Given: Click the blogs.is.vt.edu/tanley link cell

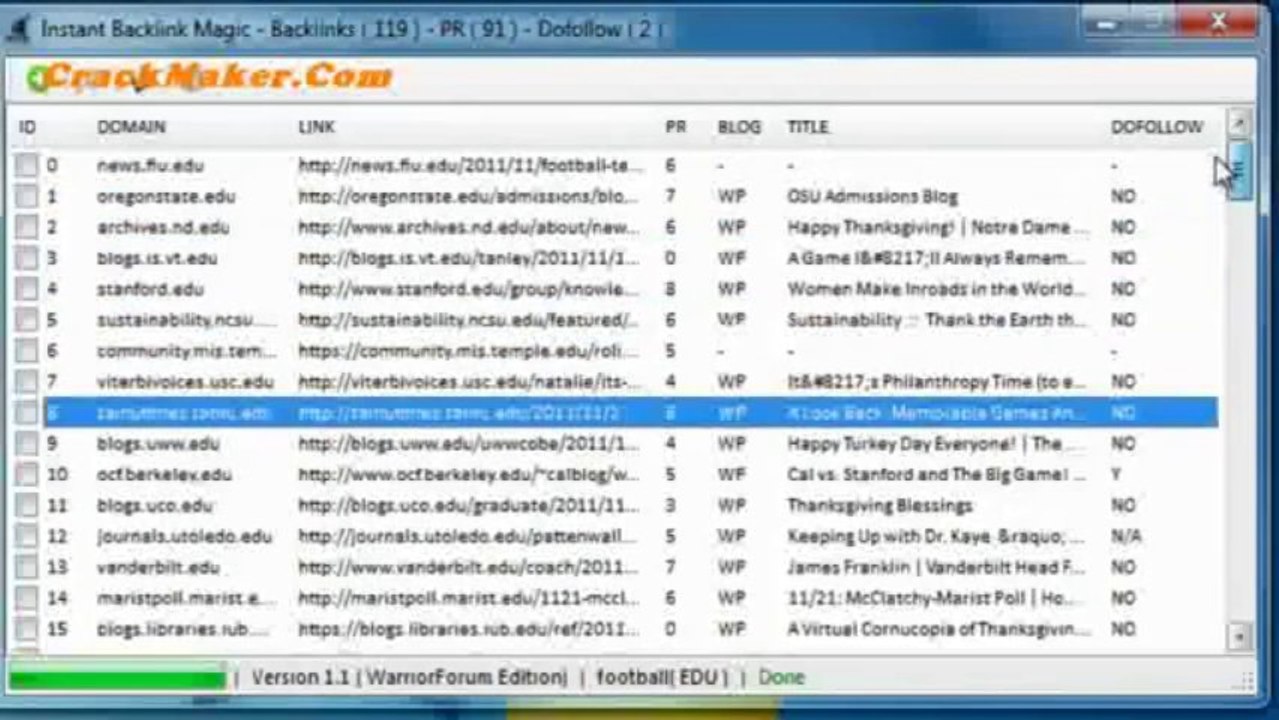Looking at the screenshot, I should click(x=468, y=258).
